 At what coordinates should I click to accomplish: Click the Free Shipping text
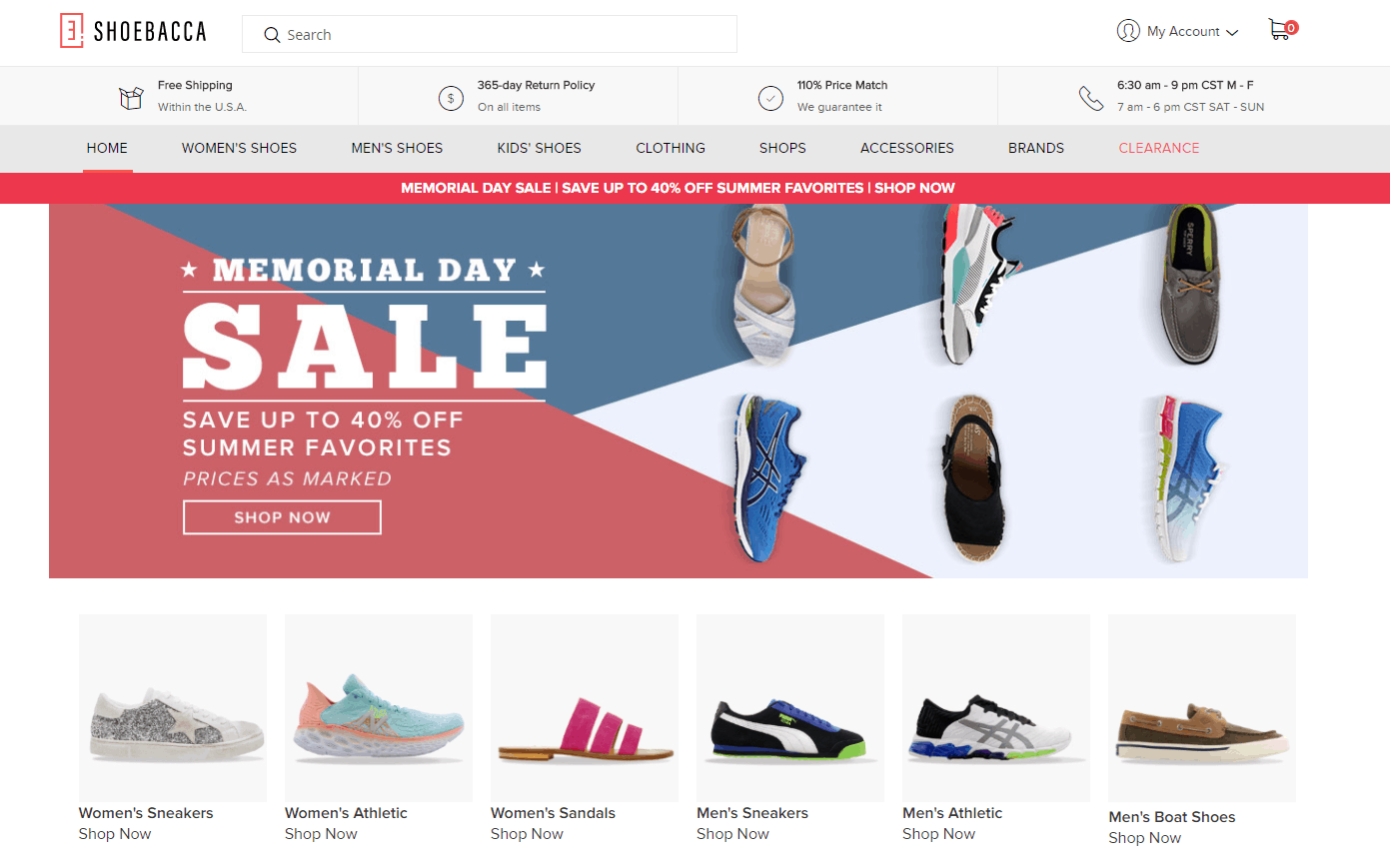tap(195, 85)
